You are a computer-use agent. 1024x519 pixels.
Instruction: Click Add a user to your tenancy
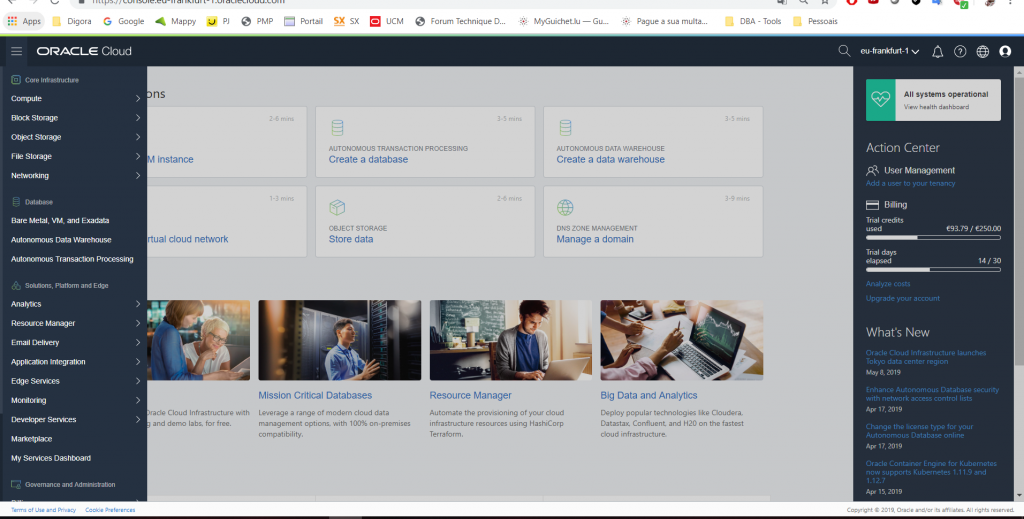(910, 183)
